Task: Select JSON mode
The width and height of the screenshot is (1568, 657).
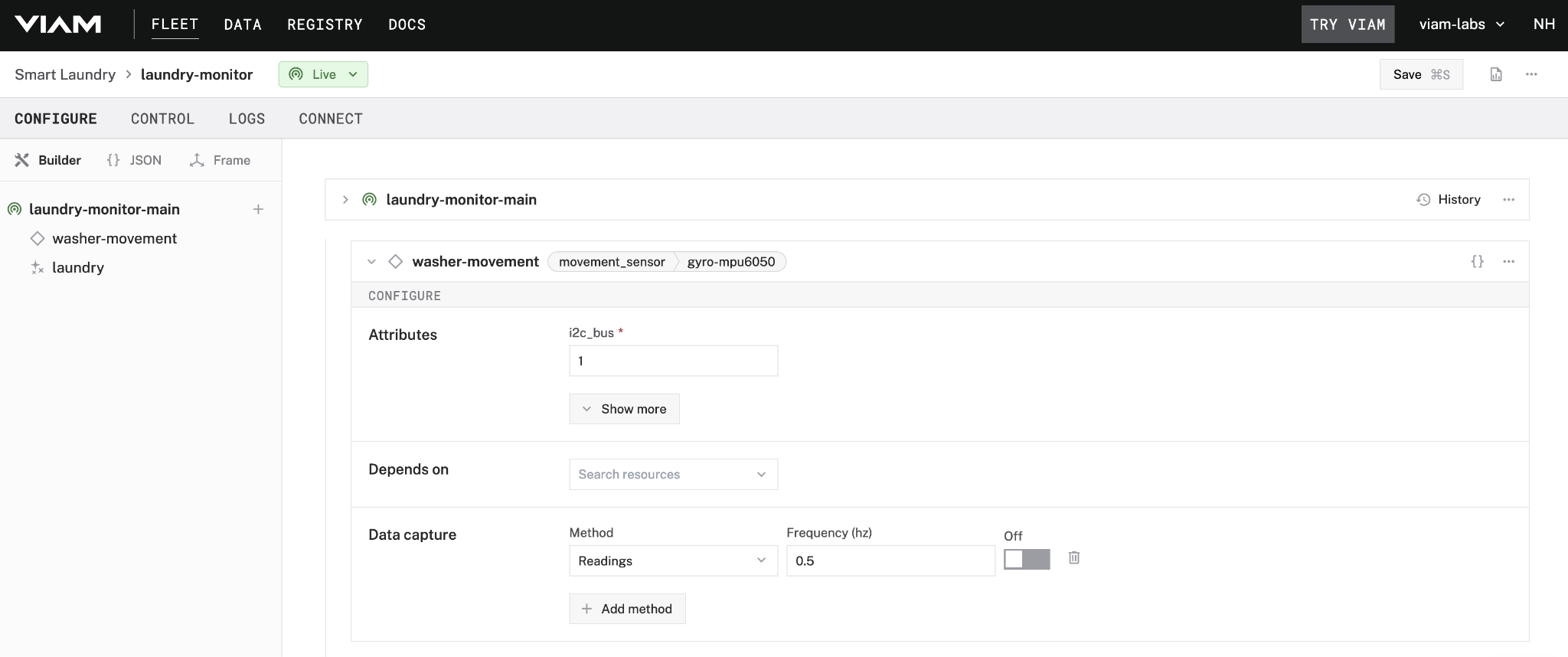Action: coord(134,160)
